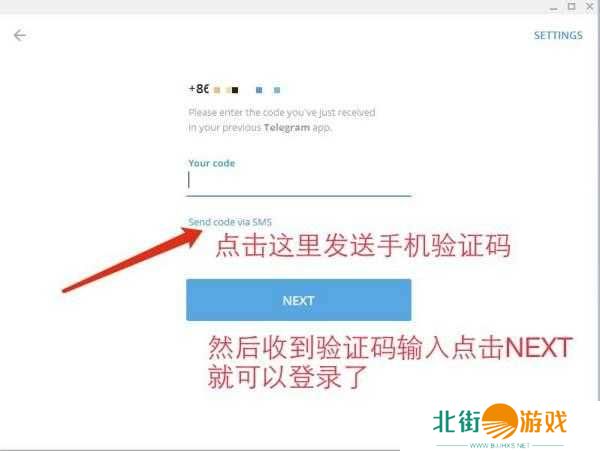Select the Your code field label
Viewport: 600px width, 451px height.
point(212,163)
